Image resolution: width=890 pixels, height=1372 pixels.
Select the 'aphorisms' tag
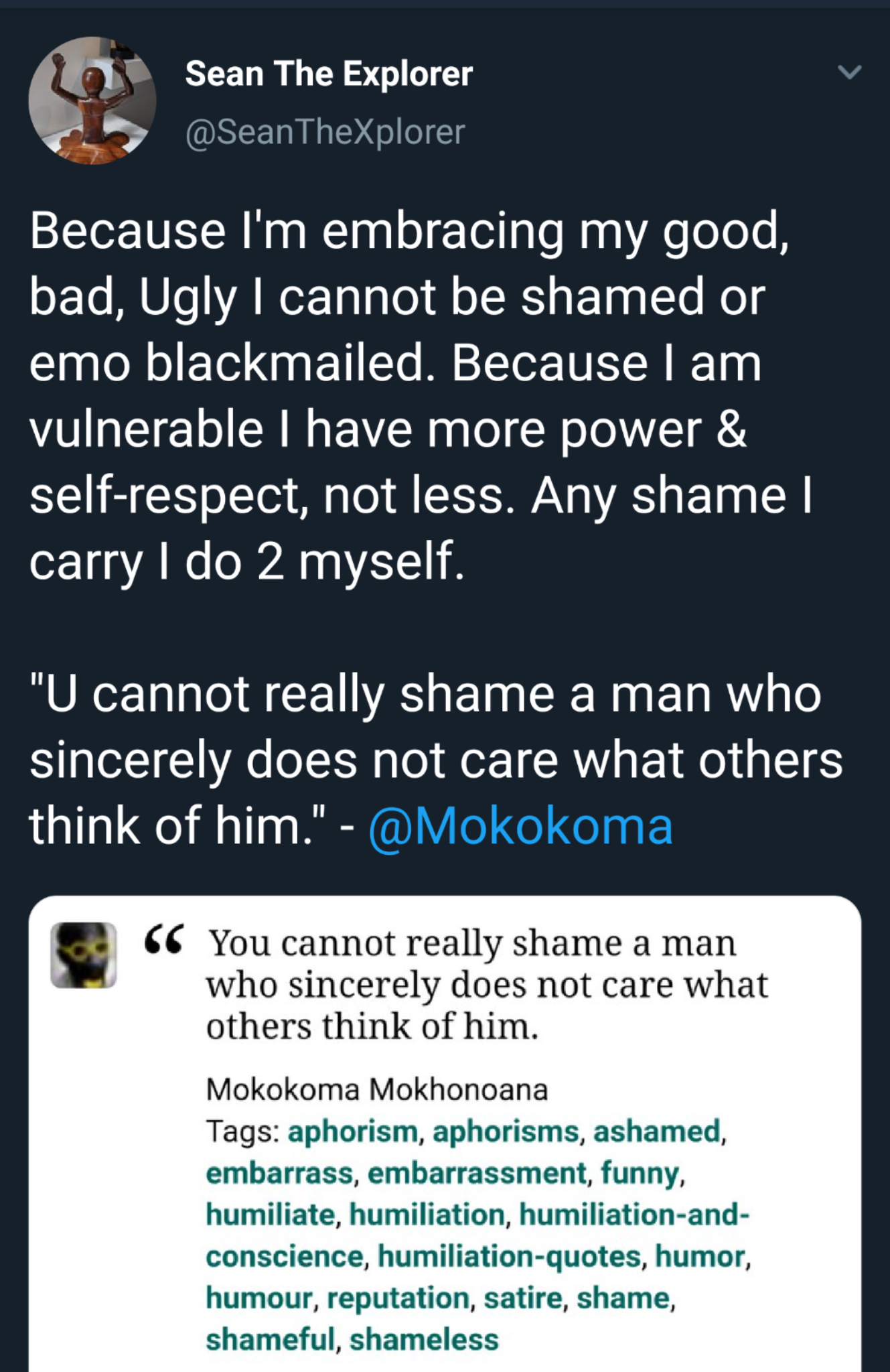click(x=506, y=1131)
